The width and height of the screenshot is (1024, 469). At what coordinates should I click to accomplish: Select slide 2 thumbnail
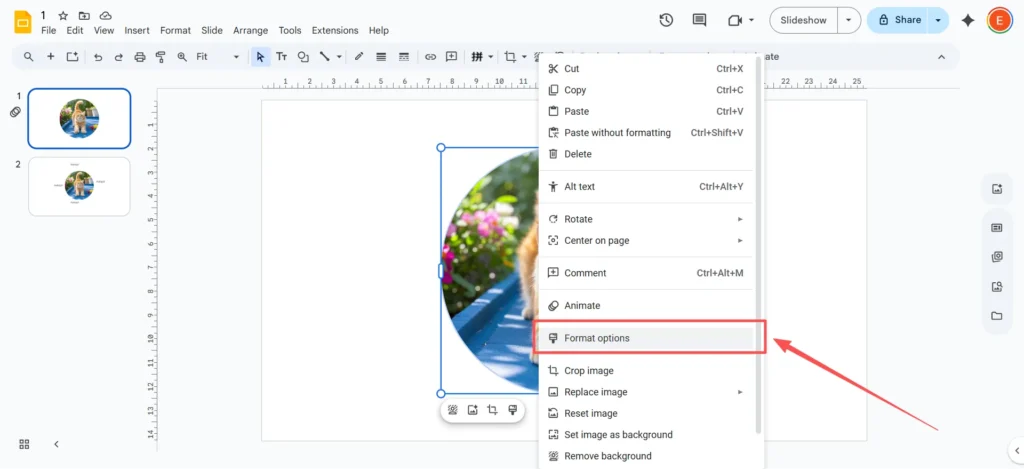click(x=79, y=187)
